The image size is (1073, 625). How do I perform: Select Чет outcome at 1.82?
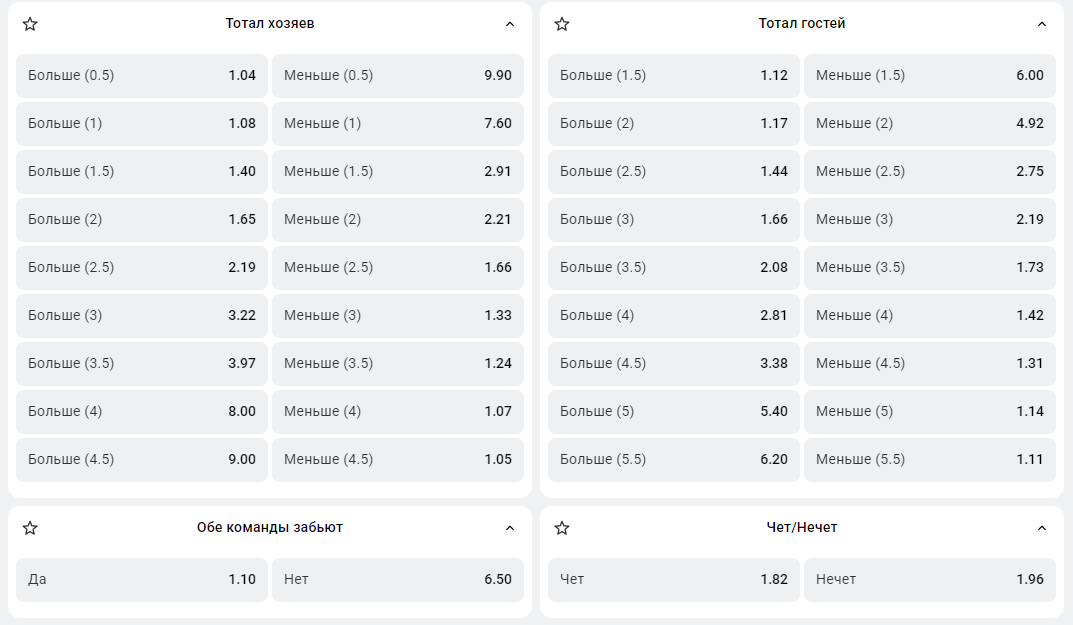pos(674,580)
